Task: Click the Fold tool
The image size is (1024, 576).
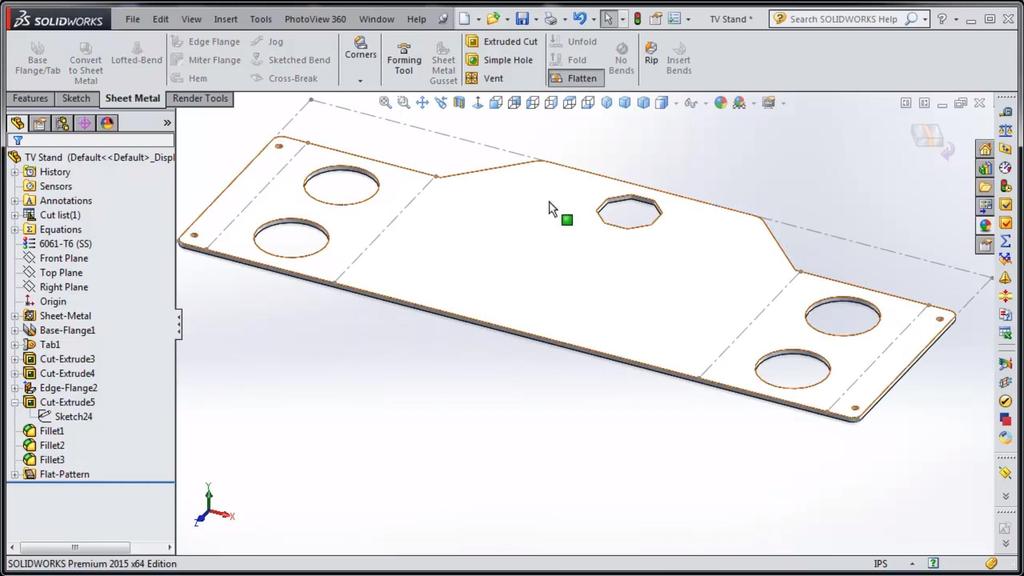Action: point(568,59)
